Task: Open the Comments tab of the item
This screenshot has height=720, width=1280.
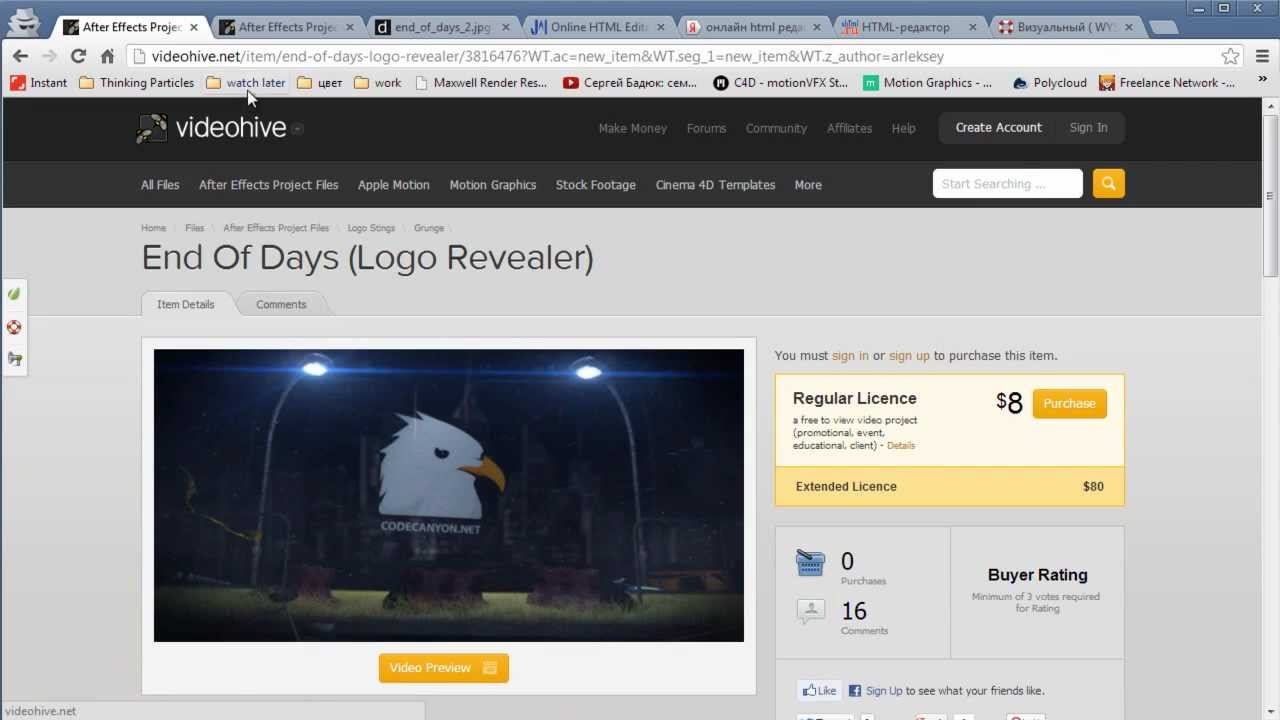Action: coord(281,304)
